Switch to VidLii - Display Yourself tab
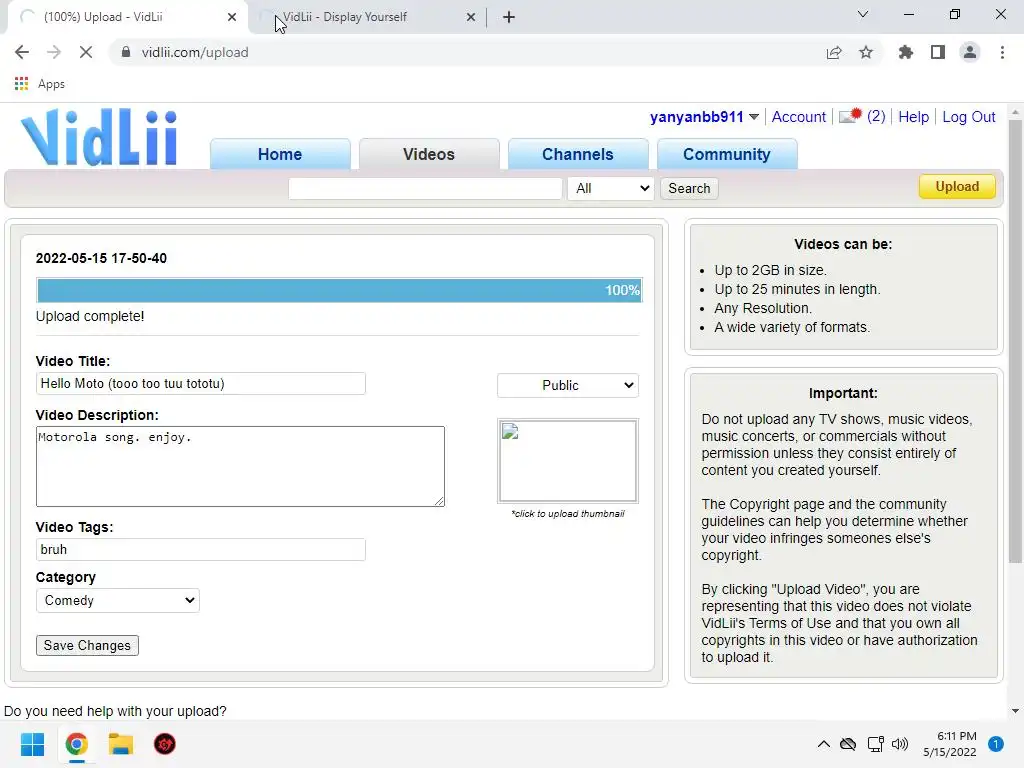The height and width of the screenshot is (768, 1024). [366, 17]
